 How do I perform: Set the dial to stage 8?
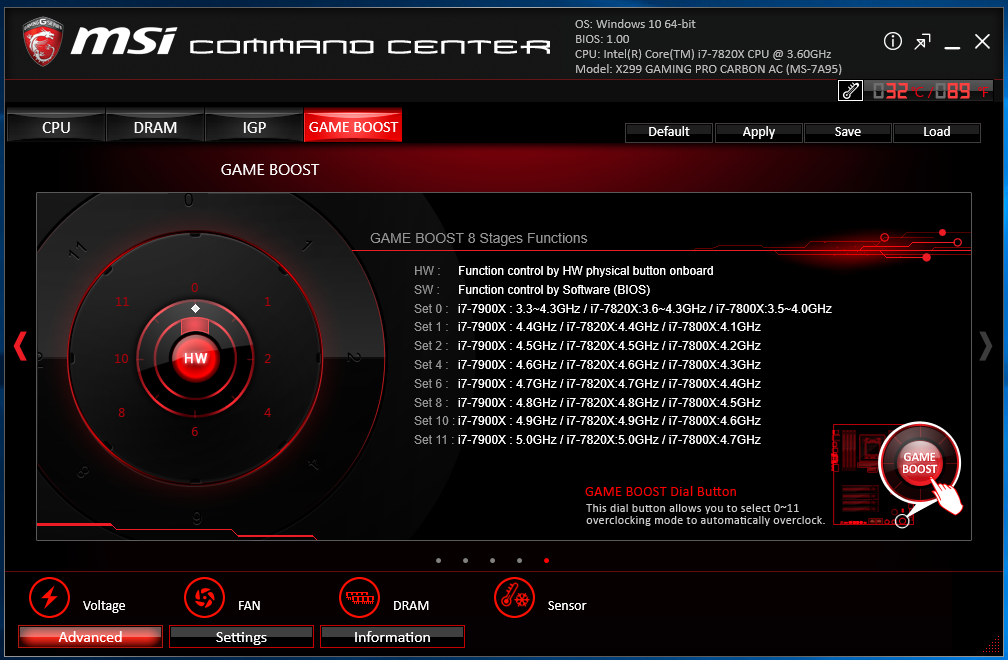tap(122, 413)
